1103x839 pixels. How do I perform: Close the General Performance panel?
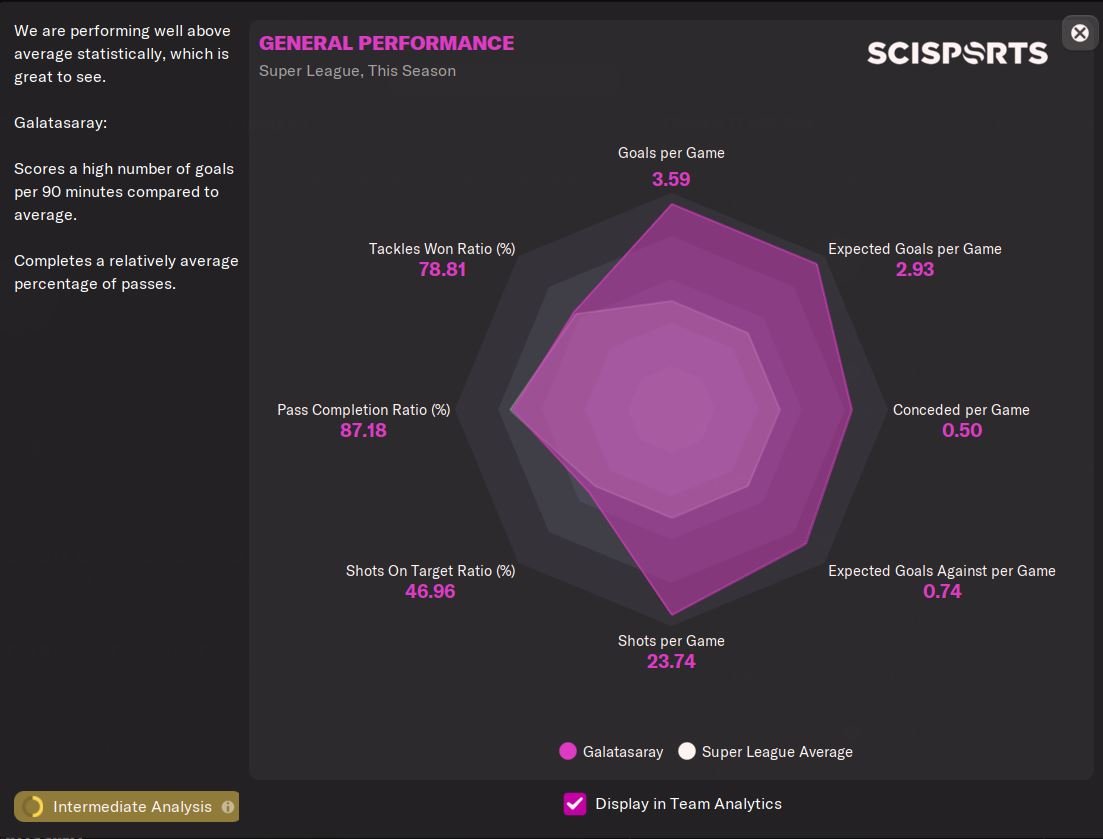tap(1080, 33)
